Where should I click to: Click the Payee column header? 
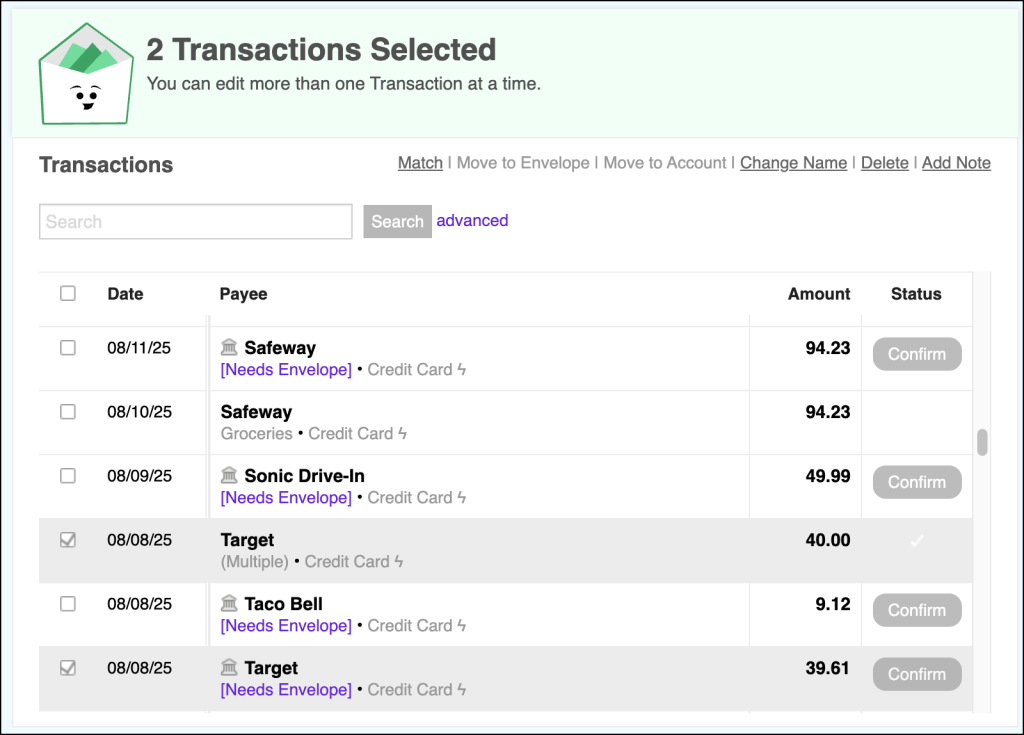click(243, 294)
